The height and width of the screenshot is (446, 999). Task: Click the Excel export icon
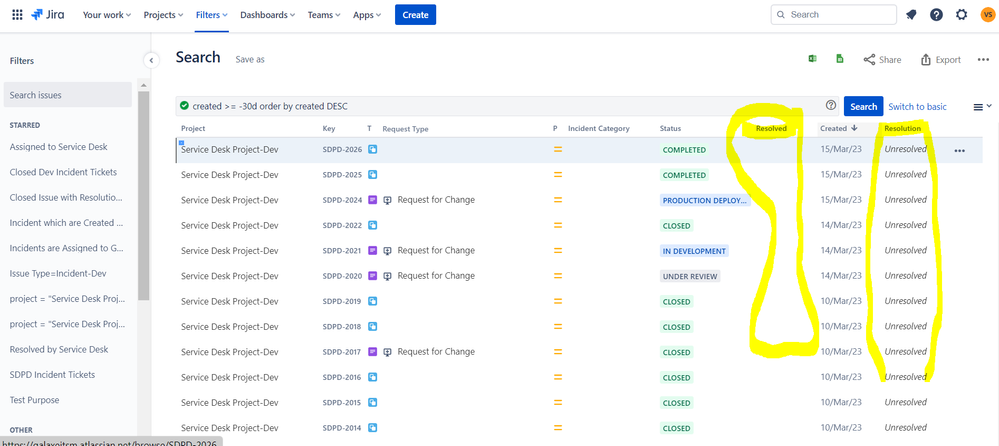(x=812, y=59)
